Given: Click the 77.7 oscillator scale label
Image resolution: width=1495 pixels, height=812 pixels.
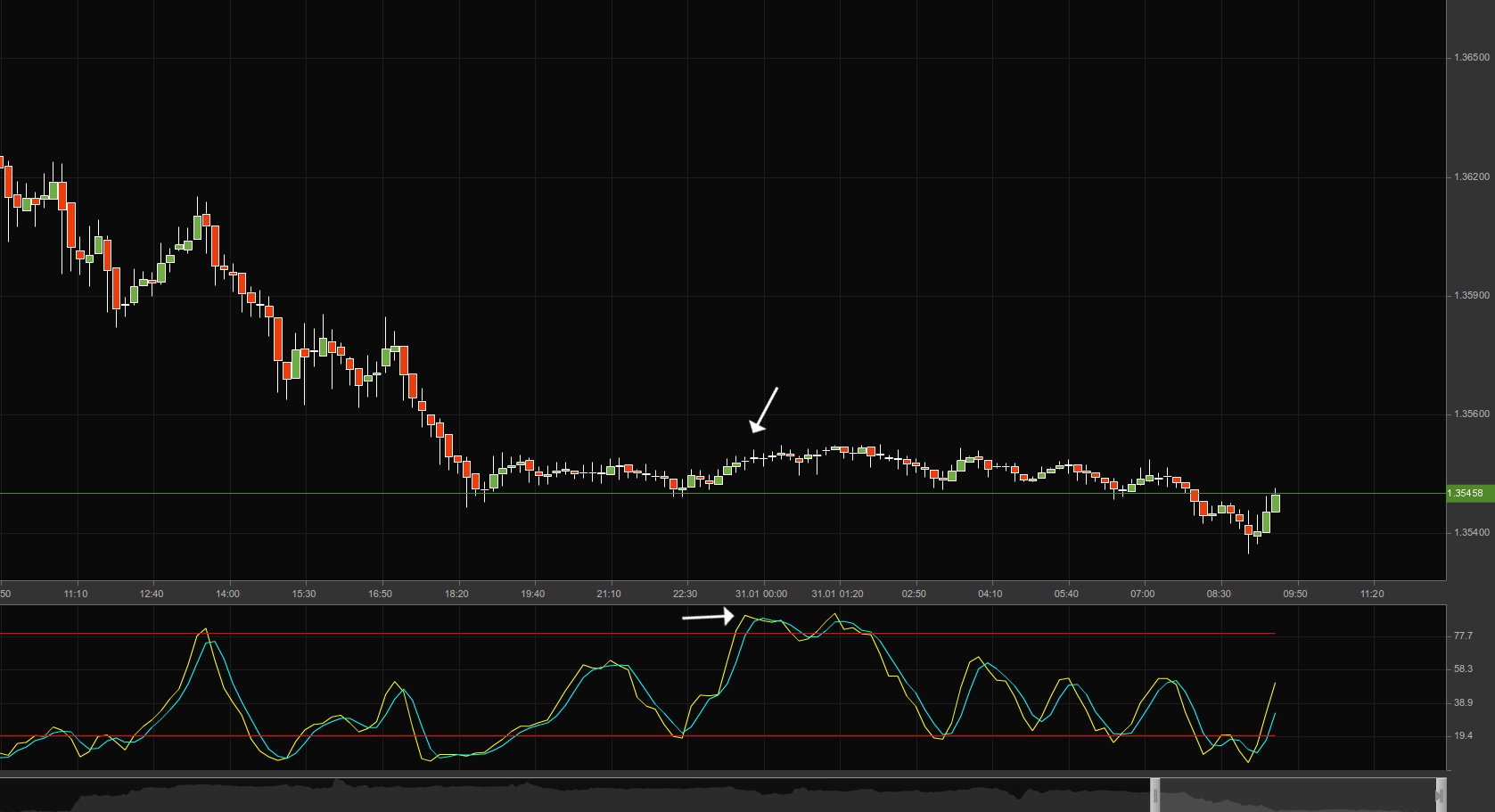Looking at the screenshot, I should point(1463,636).
